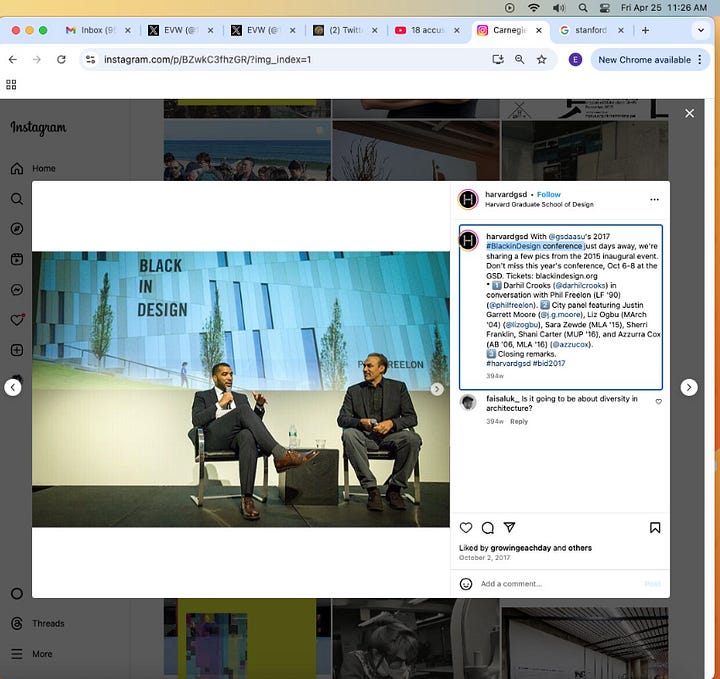The width and height of the screenshot is (720, 679).
Task: Like faisaluk_ comment with small heart
Action: 658,402
